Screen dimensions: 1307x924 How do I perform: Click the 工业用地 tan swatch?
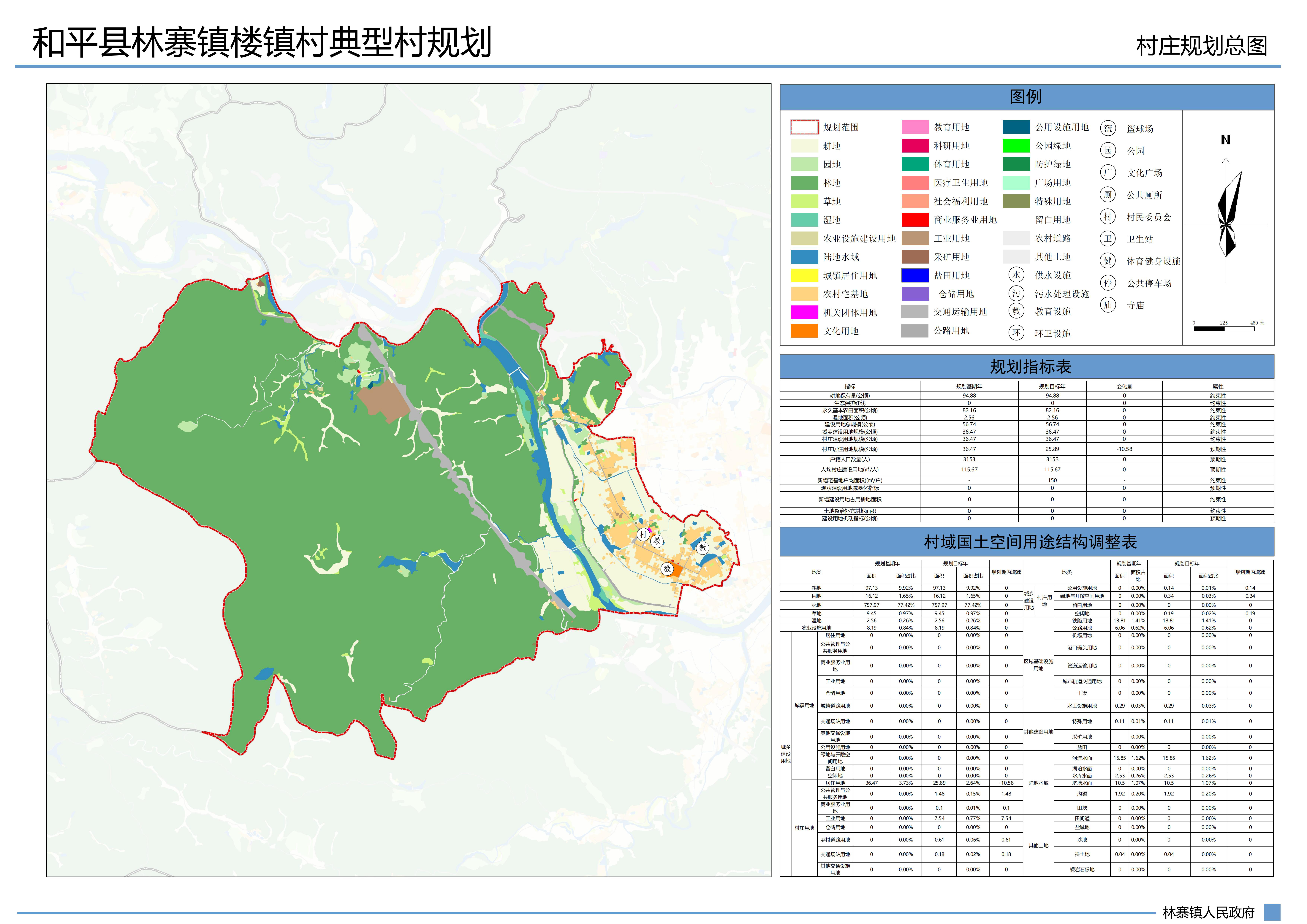[915, 239]
